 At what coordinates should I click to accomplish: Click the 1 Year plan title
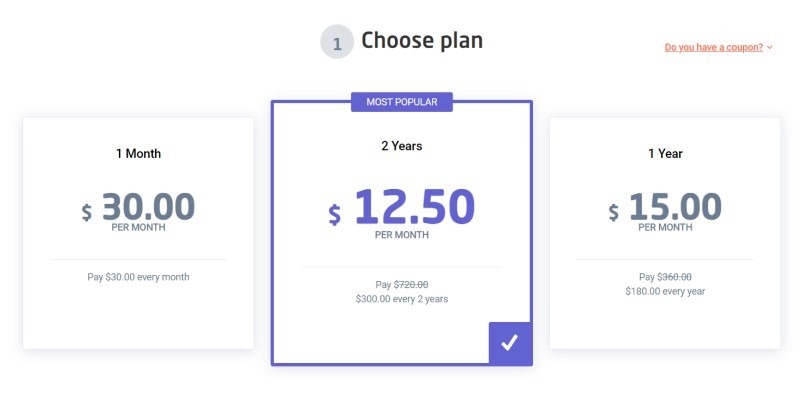point(665,153)
